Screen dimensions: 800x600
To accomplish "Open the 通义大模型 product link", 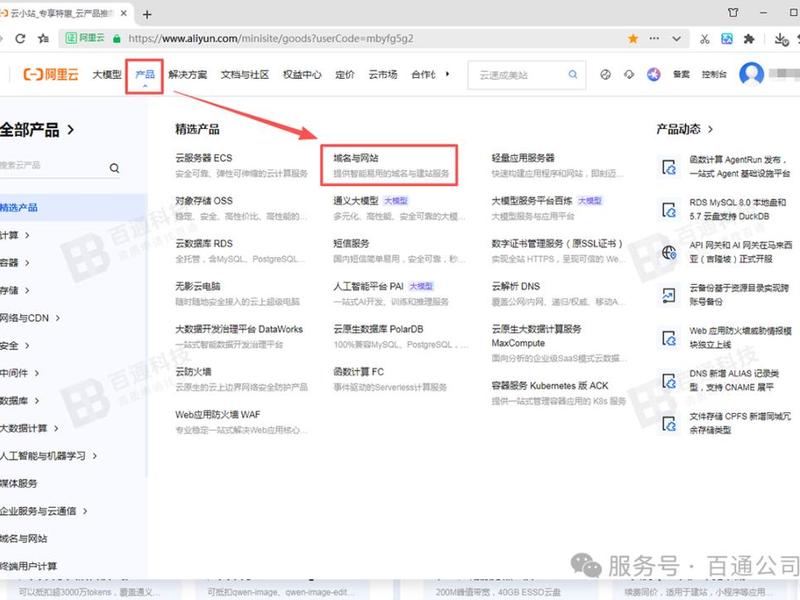I will click(356, 201).
